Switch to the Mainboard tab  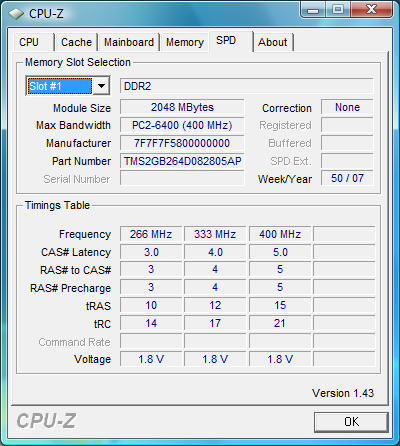point(129,42)
